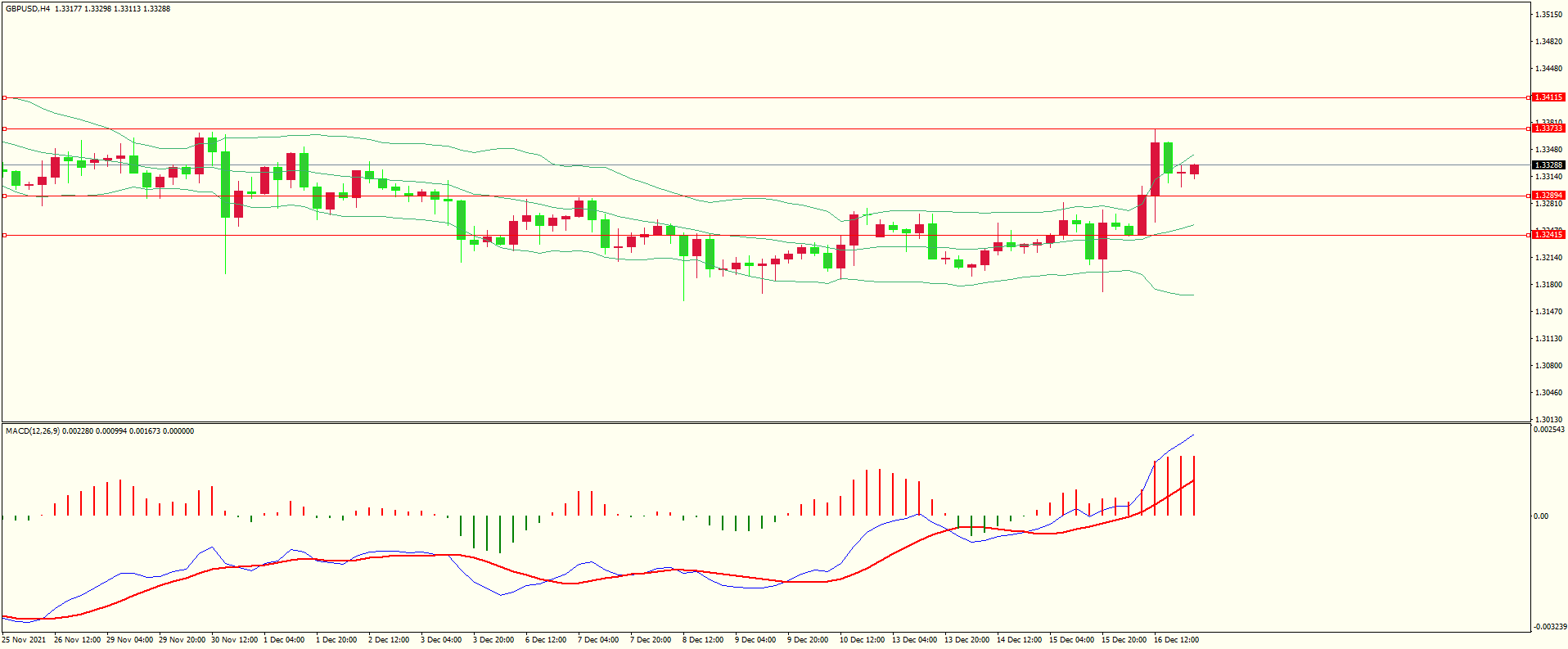This screenshot has height=649, width=1568.
Task: Click the 13 Dec 20:00 time label
Action: [x=966, y=640]
